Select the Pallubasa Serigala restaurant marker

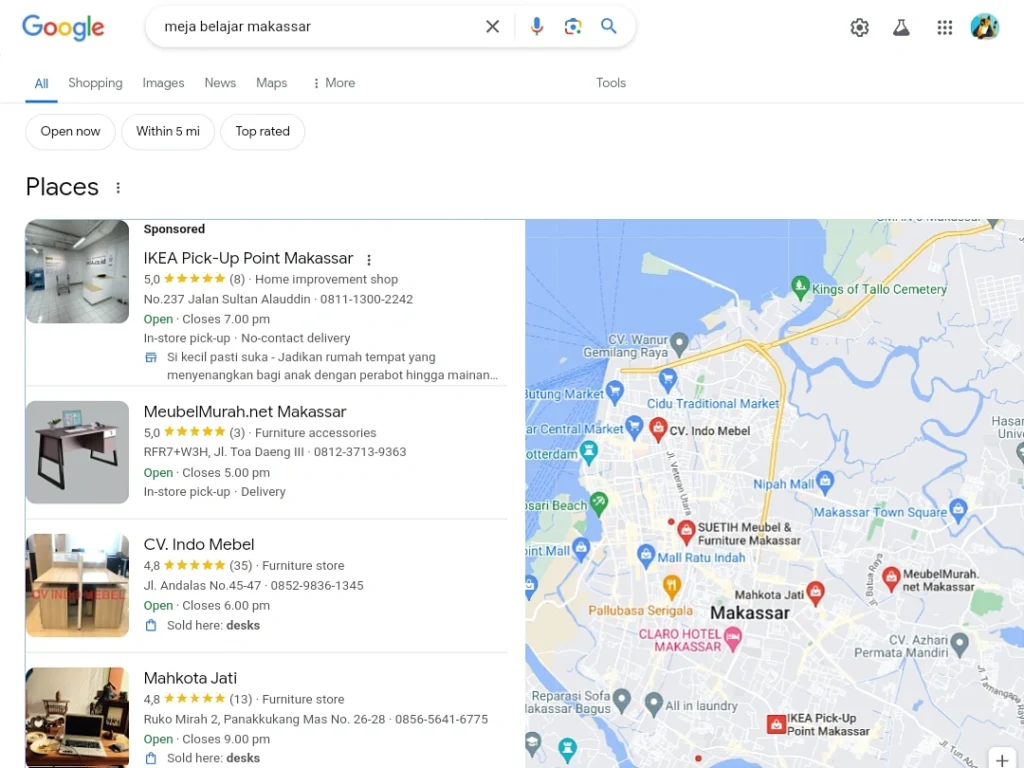click(671, 586)
